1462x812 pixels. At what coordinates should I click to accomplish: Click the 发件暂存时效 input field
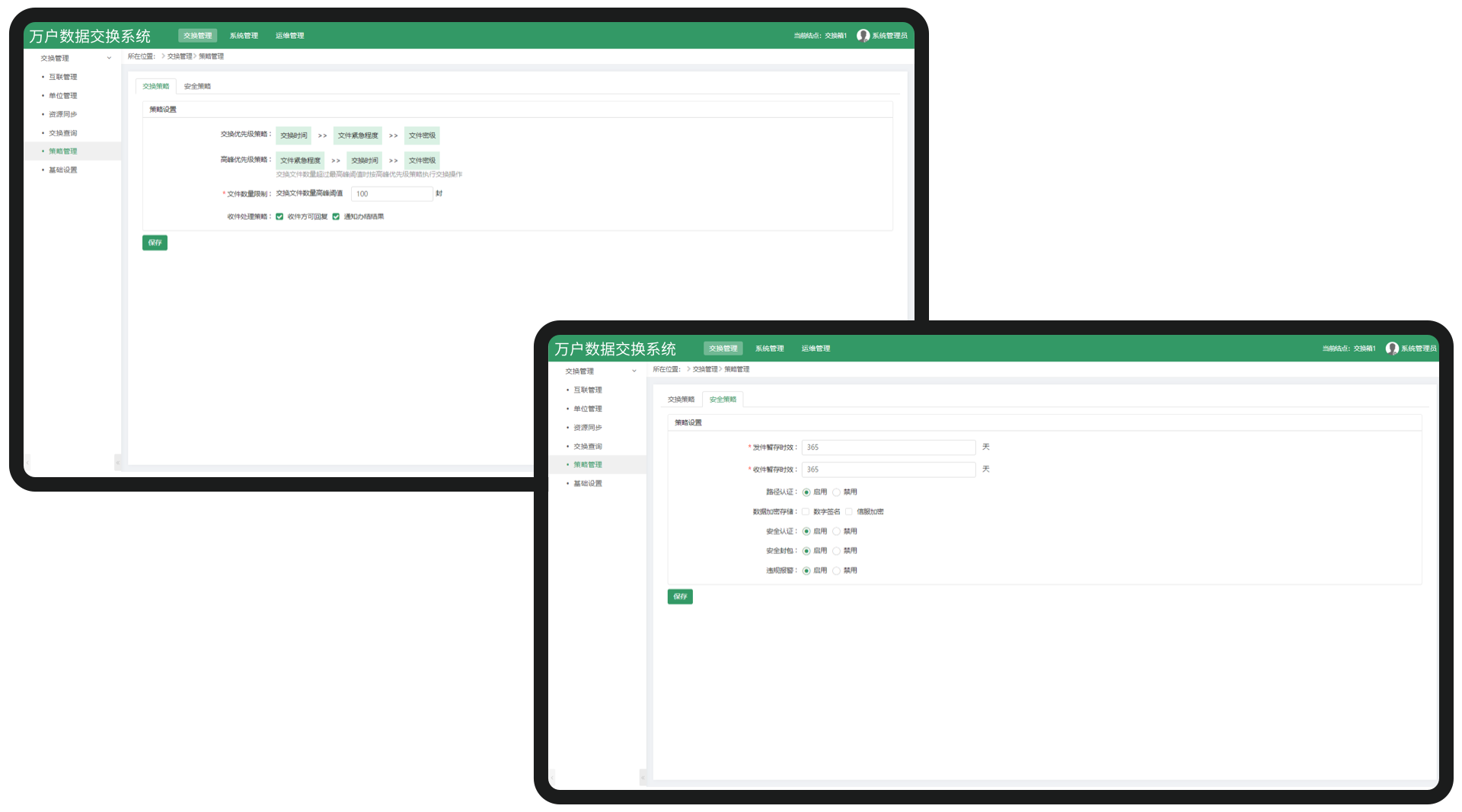[x=888, y=447]
